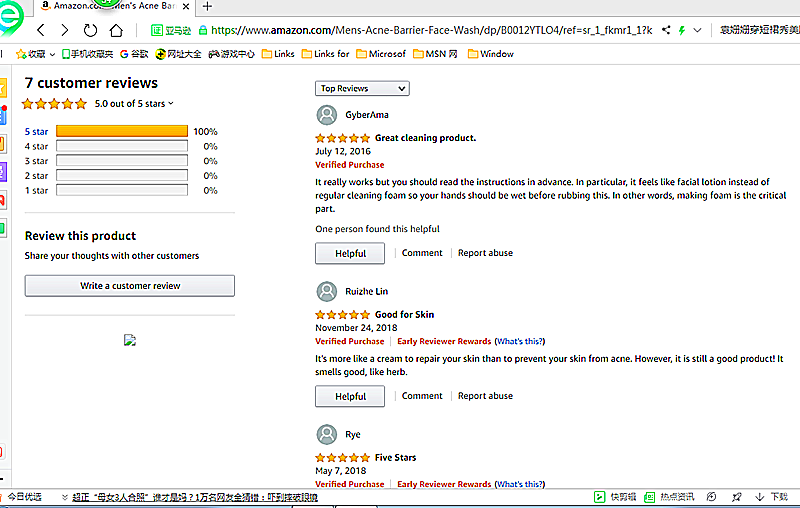This screenshot has height=508, width=800.
Task: Mark GyberAma's review as Helpful
Action: click(350, 254)
